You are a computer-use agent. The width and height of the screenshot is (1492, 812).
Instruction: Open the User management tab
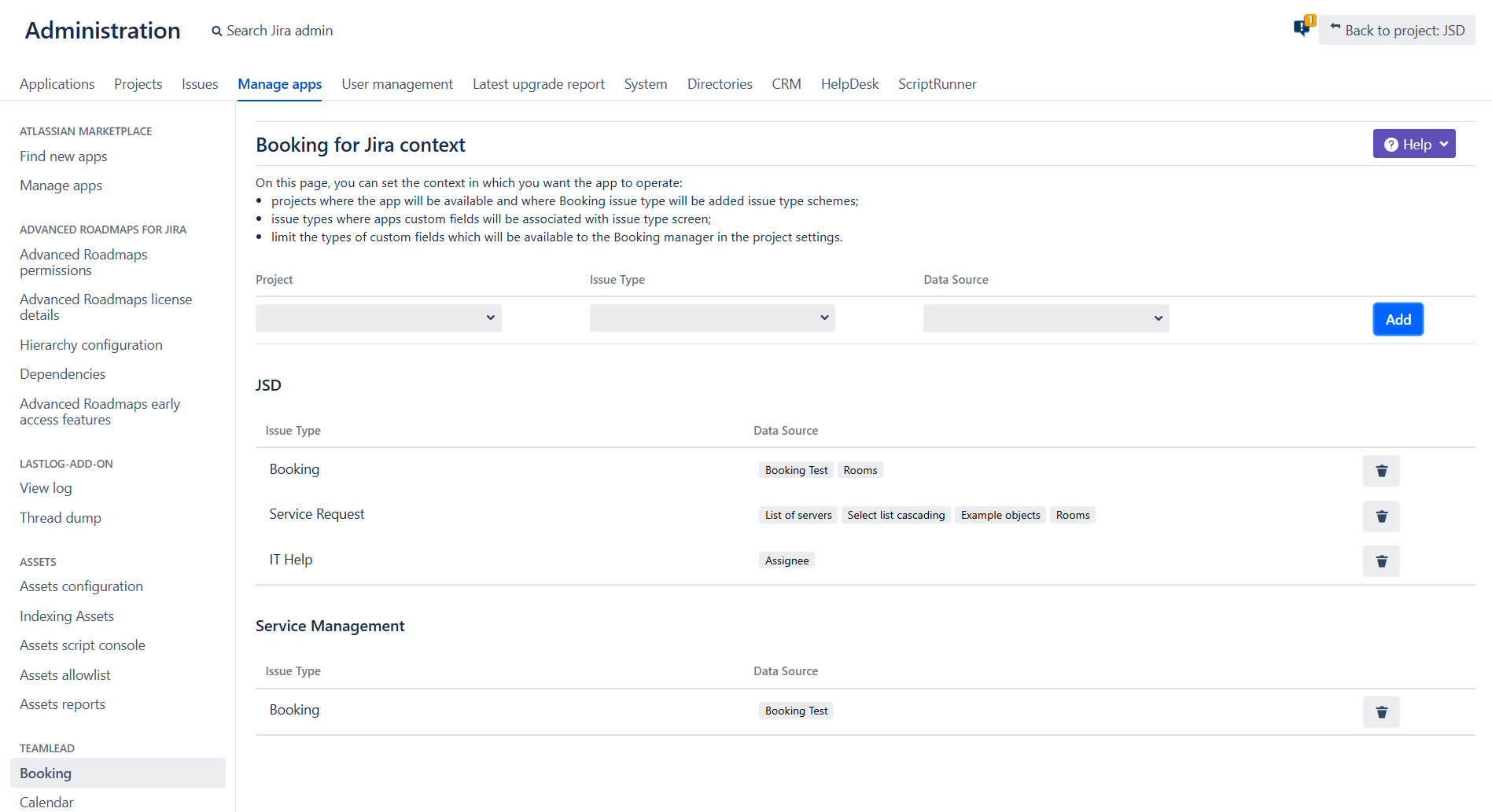click(x=397, y=84)
